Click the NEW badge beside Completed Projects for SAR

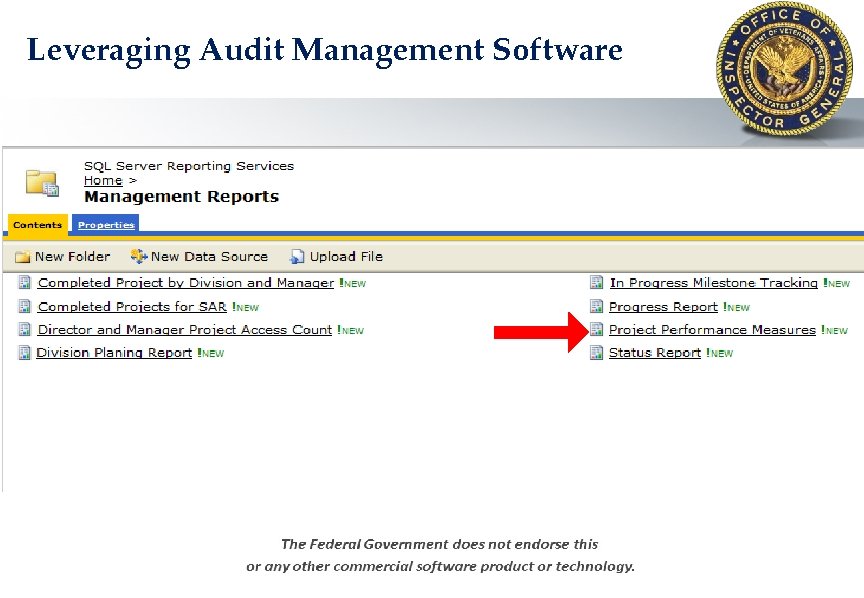[x=245, y=307]
